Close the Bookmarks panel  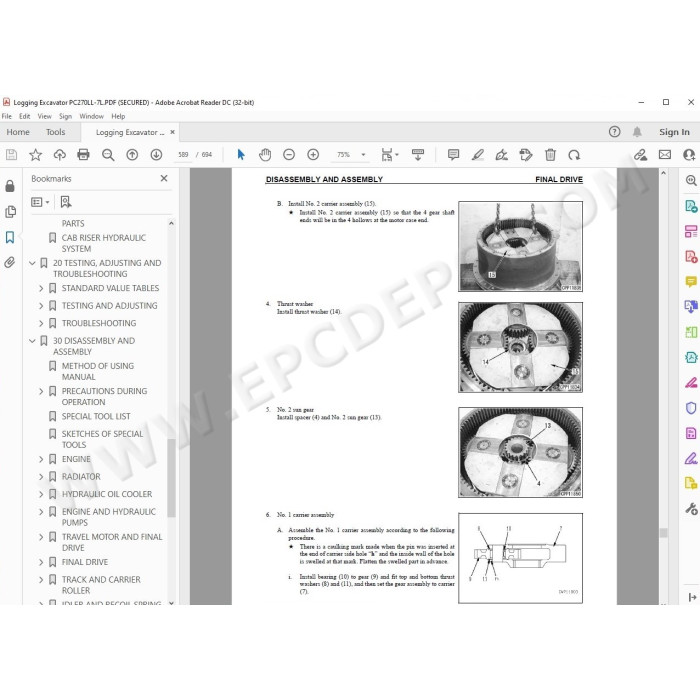164,178
